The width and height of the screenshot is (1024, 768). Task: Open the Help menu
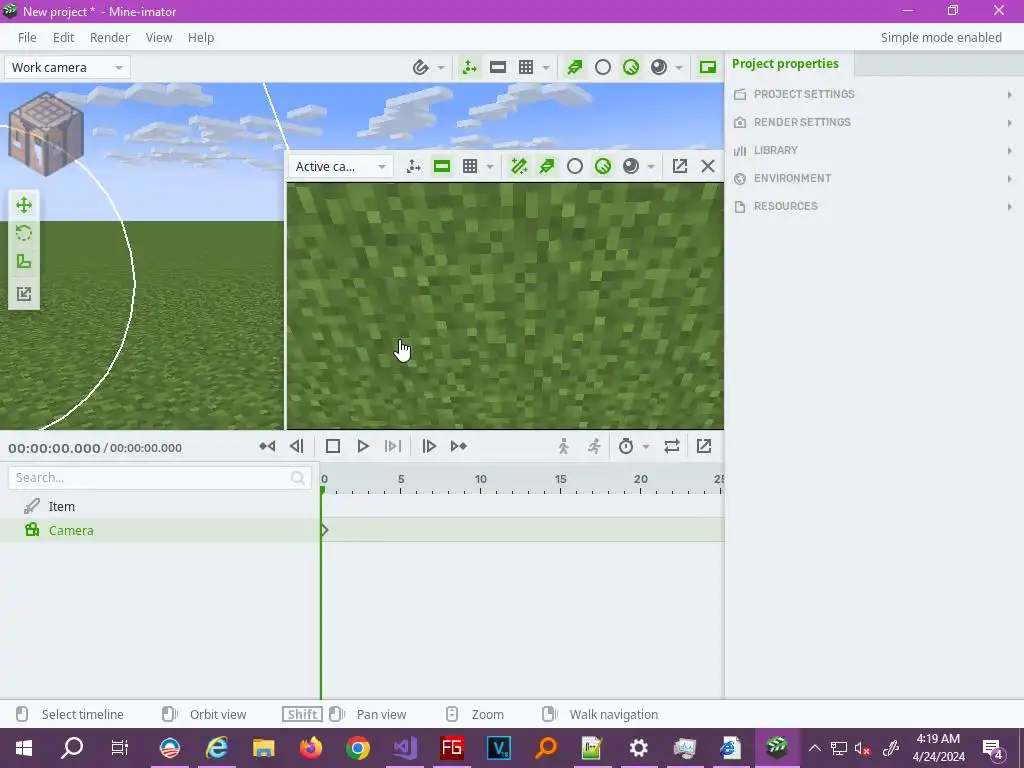coord(201,37)
